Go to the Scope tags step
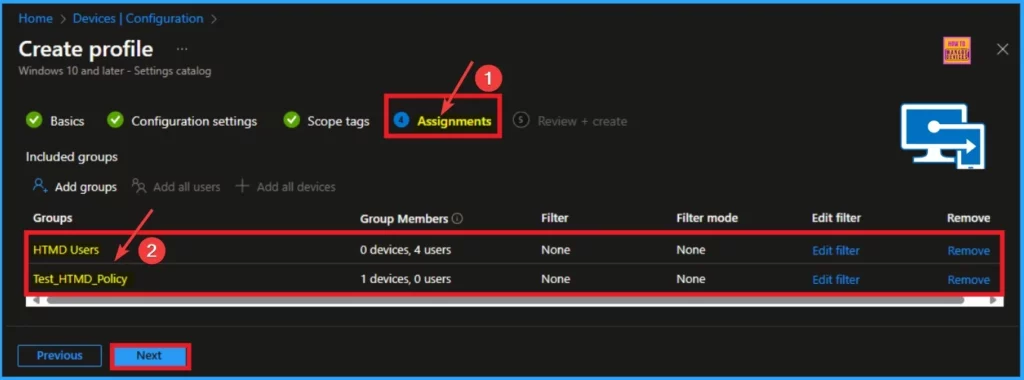The height and width of the screenshot is (380, 1024). [338, 121]
